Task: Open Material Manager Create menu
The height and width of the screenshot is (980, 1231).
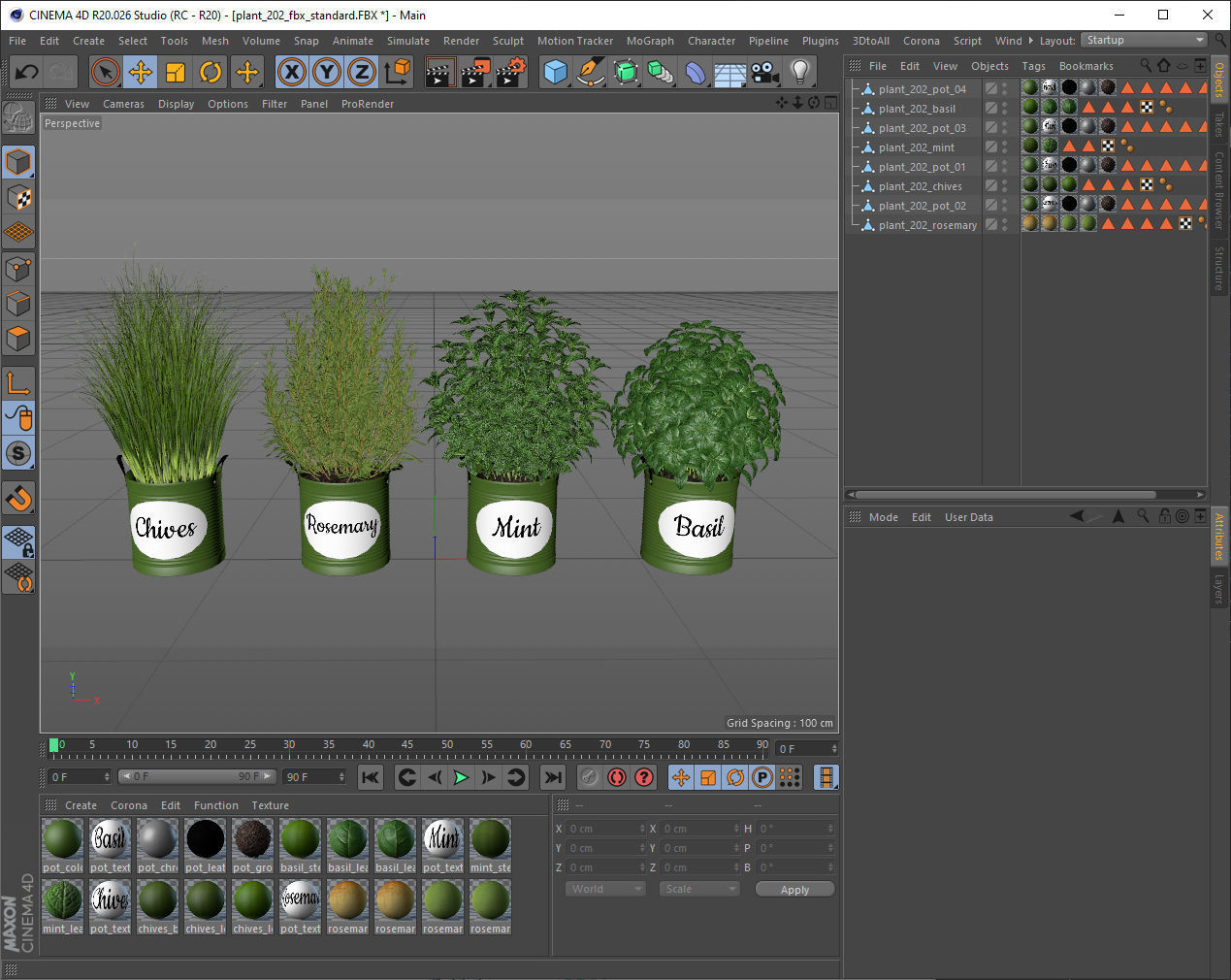Action: point(81,805)
